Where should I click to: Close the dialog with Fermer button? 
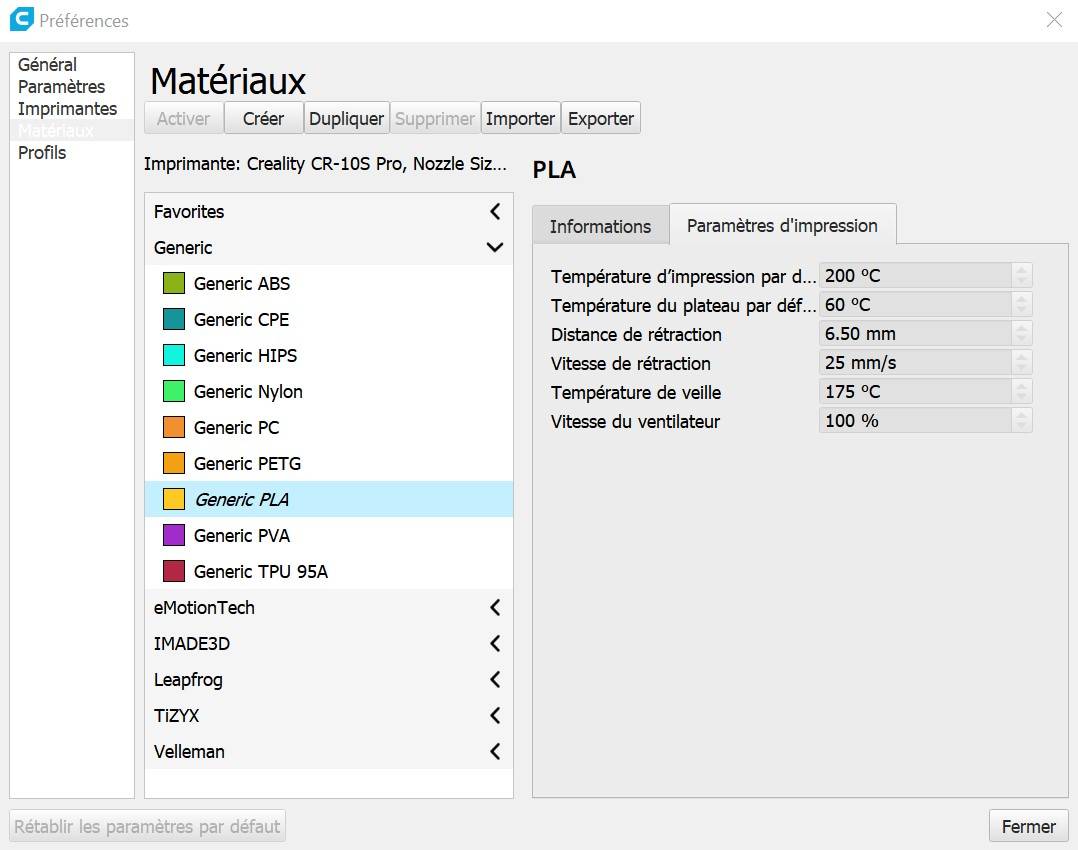pyautogui.click(x=1028, y=827)
